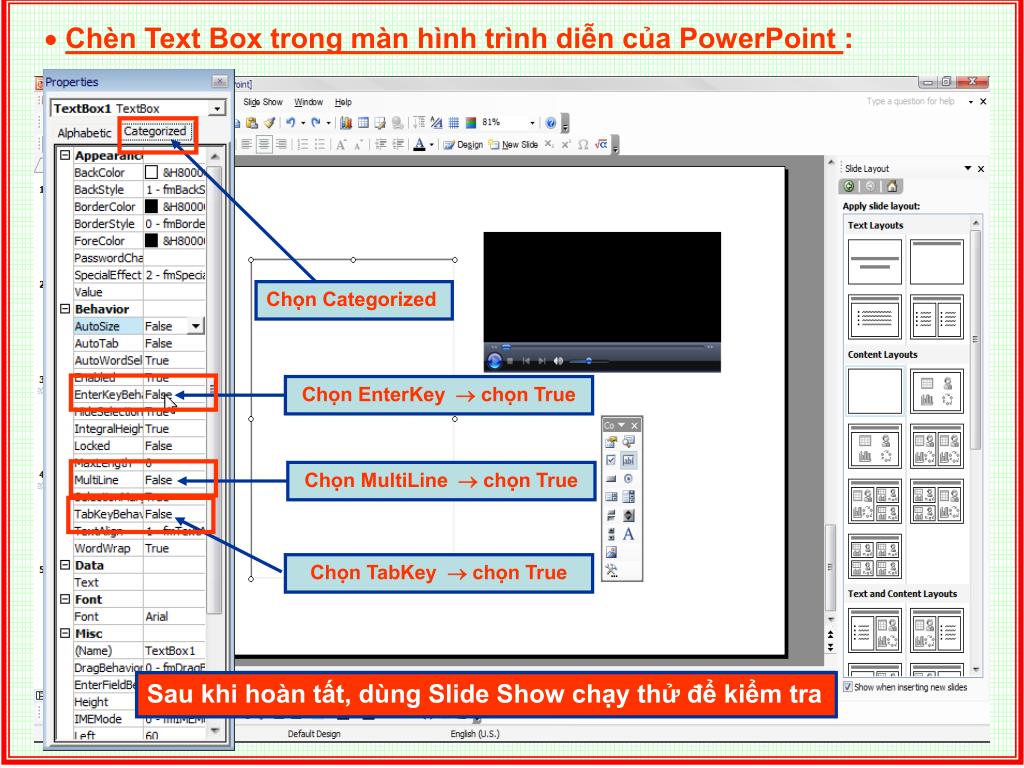The height and width of the screenshot is (768, 1024).
Task: Click the Paste icon in the toolbar
Action: 252,123
